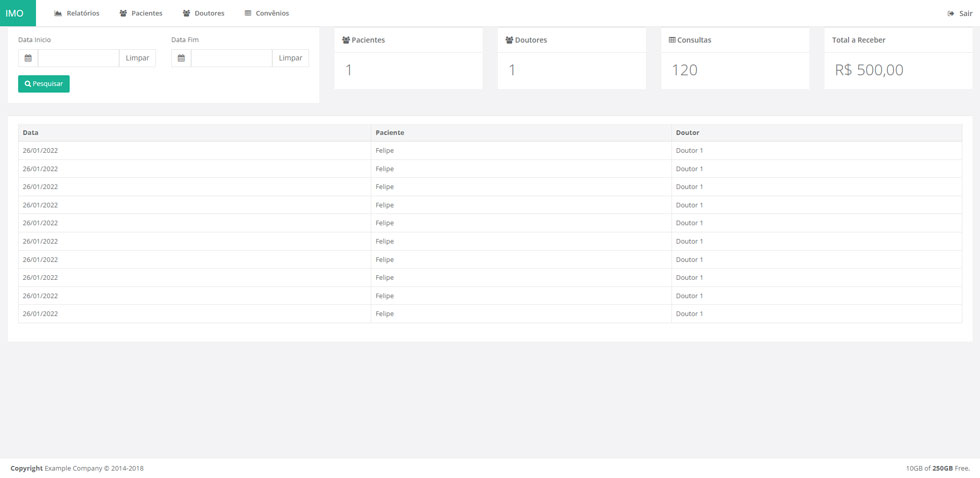Click the Doutores users icon in navbar
The width and height of the screenshot is (980, 478).
click(186, 14)
